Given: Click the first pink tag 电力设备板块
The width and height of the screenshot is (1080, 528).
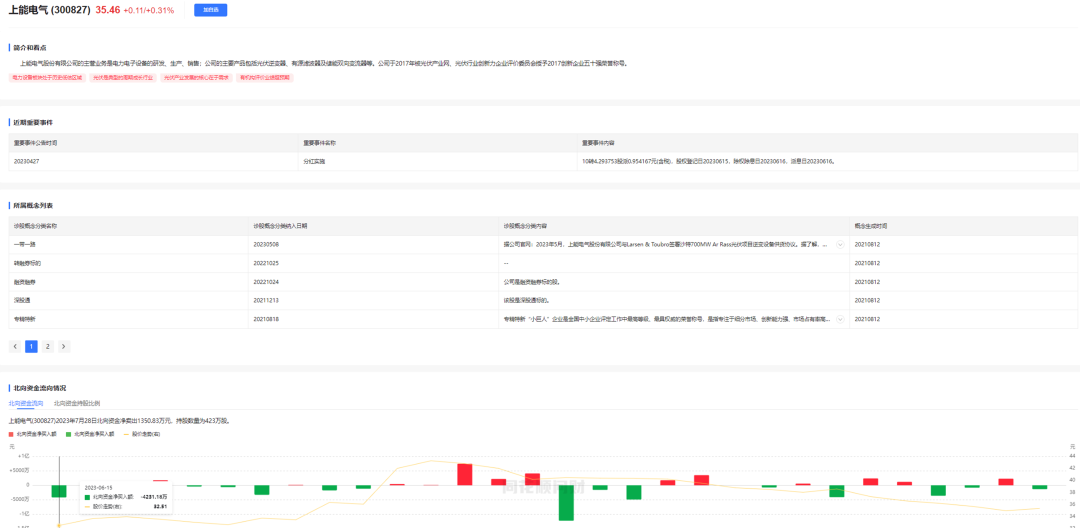Looking at the screenshot, I should click(x=48, y=78).
